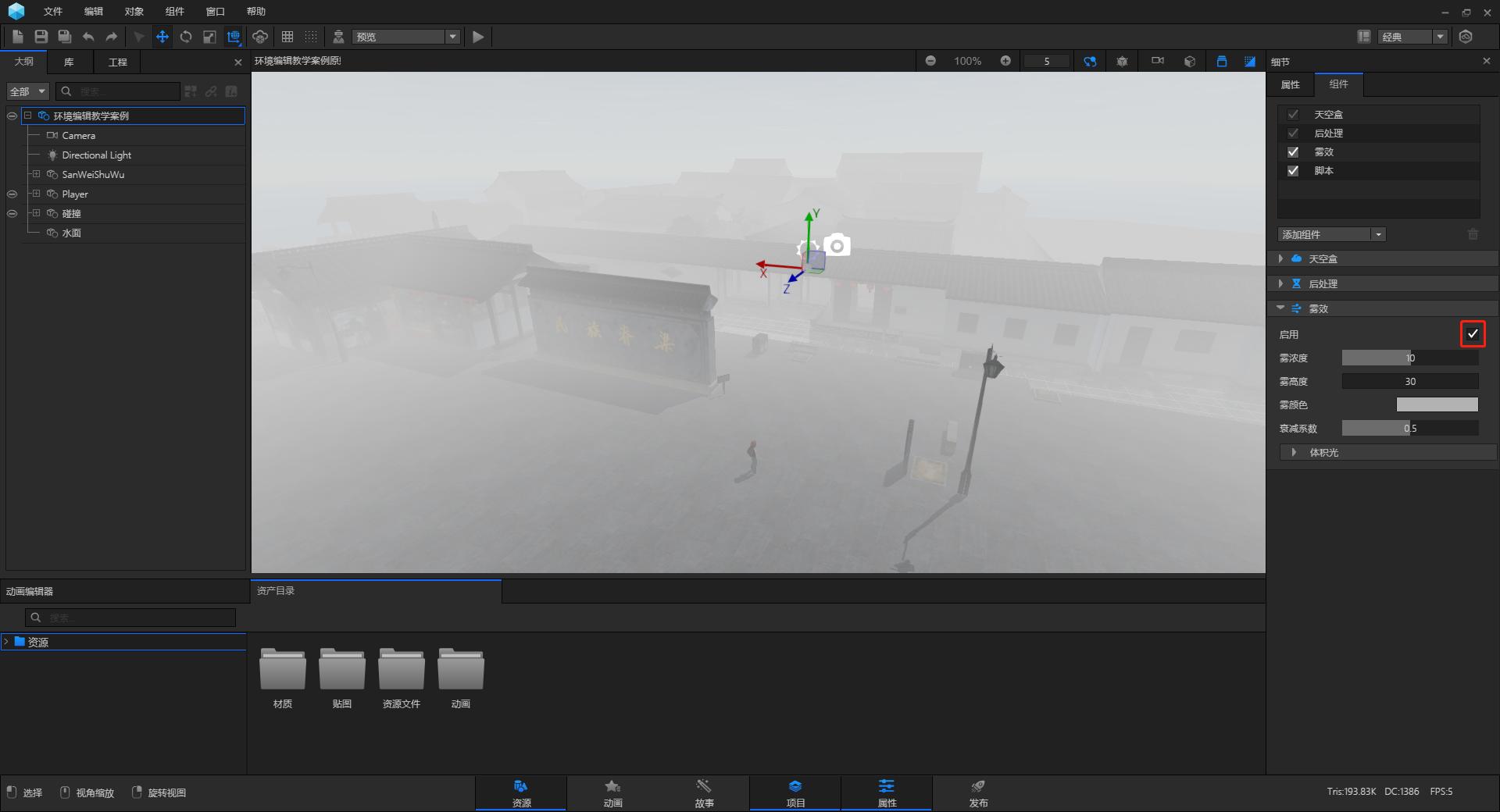Click the cloud package icon
Image resolution: width=1500 pixels, height=812 pixels.
[x=260, y=37]
